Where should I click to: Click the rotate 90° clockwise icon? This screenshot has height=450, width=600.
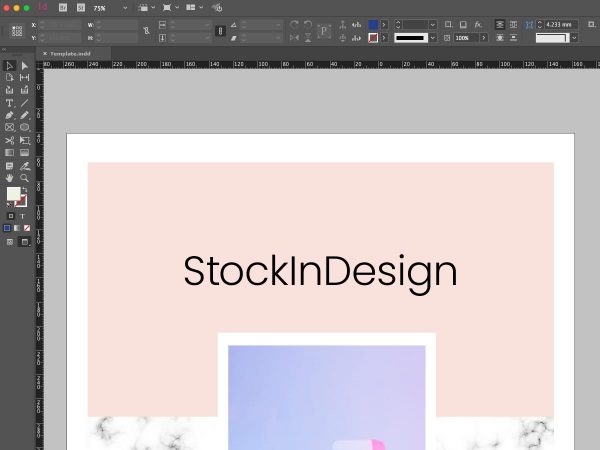coord(294,24)
